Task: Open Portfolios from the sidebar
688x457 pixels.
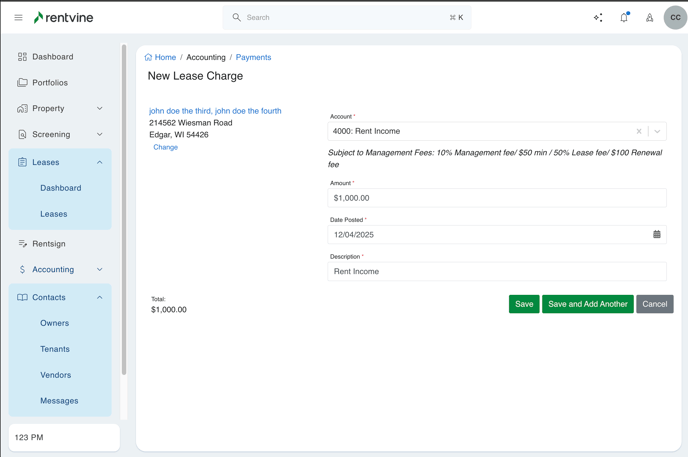Action: 49,83
